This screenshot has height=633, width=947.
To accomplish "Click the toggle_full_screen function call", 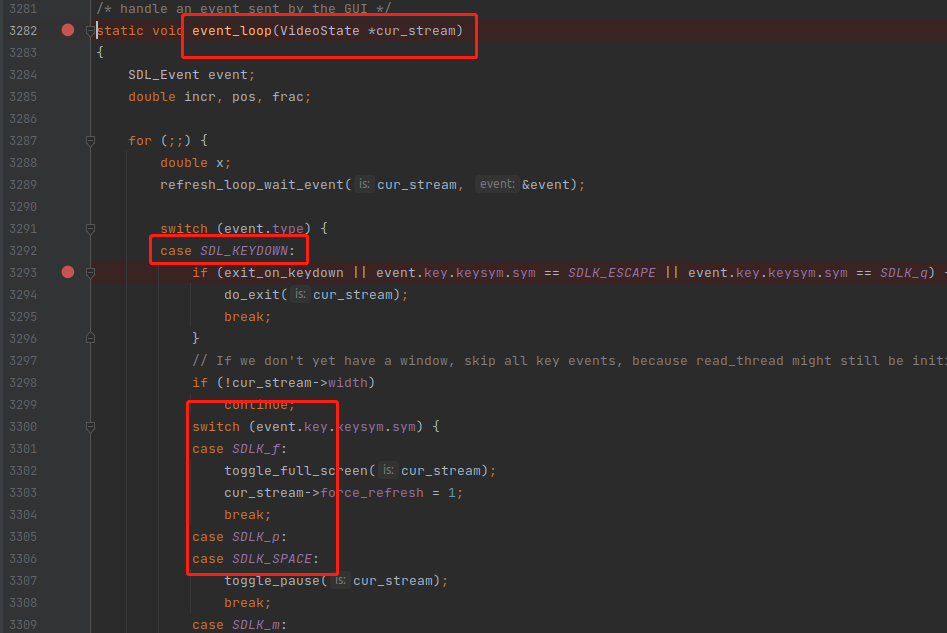I will pyautogui.click(x=298, y=471).
